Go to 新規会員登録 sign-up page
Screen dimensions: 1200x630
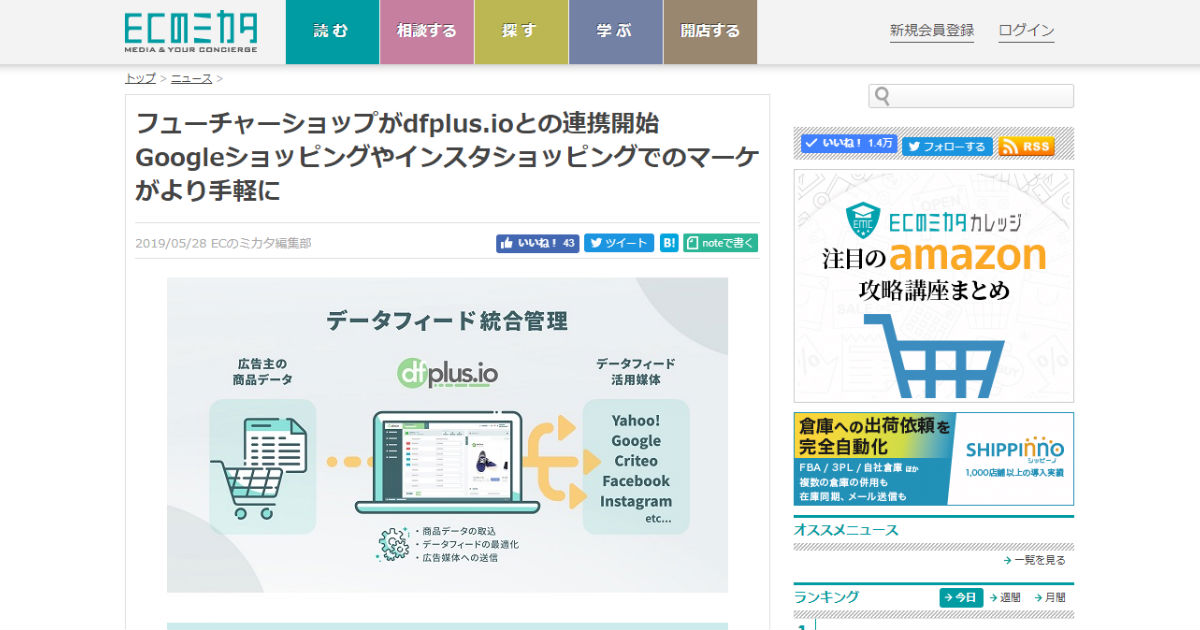(932, 31)
